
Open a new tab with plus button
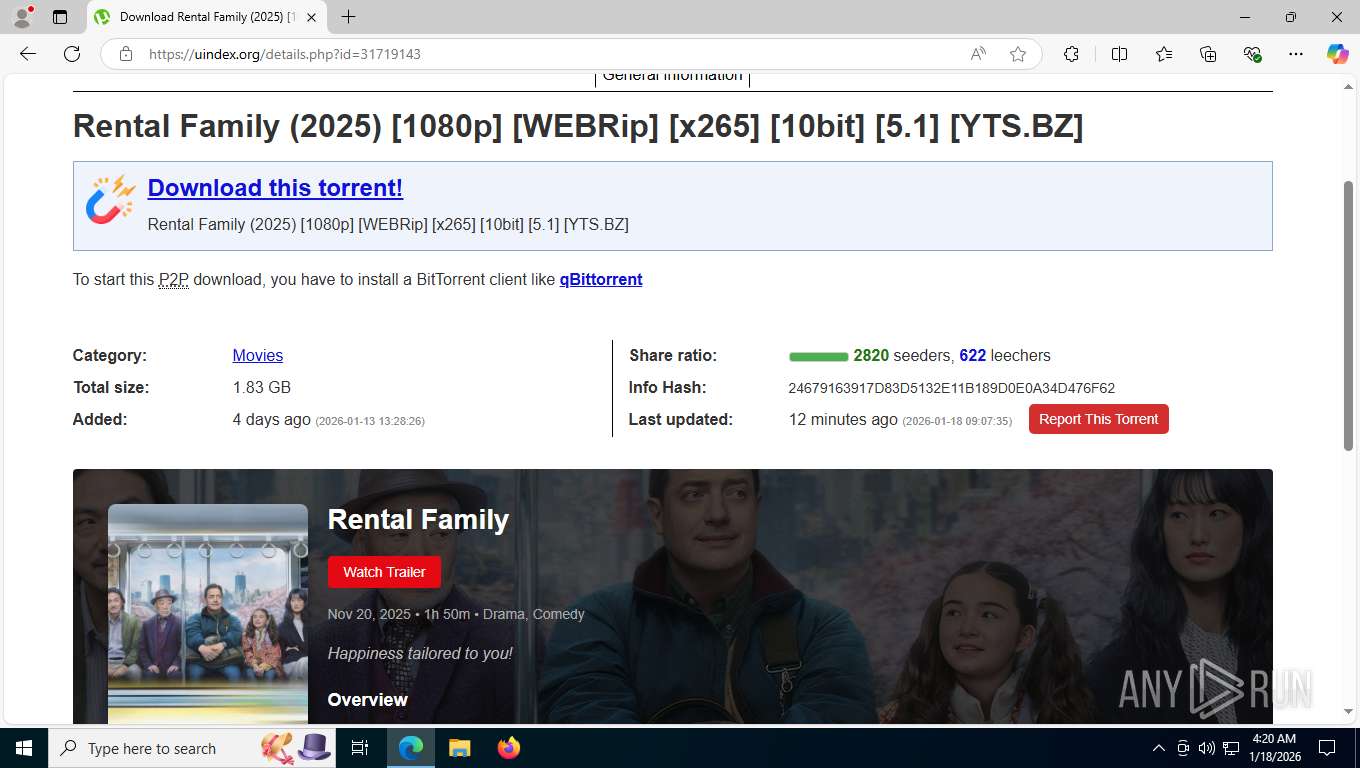pos(348,17)
